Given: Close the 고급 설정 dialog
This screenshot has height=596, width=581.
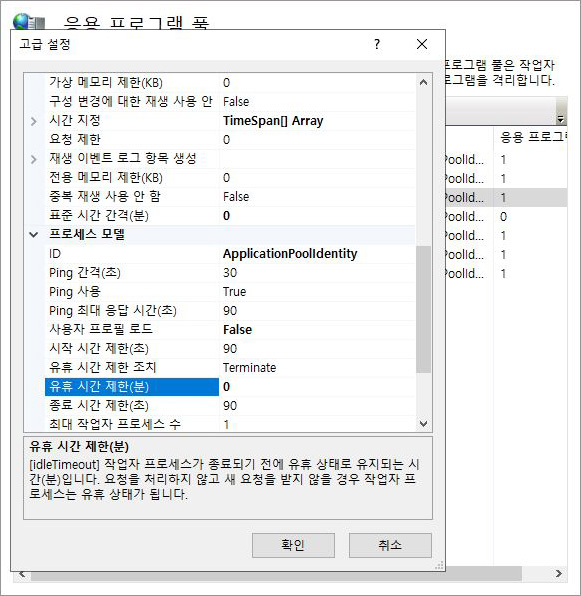Looking at the screenshot, I should tap(422, 44).
